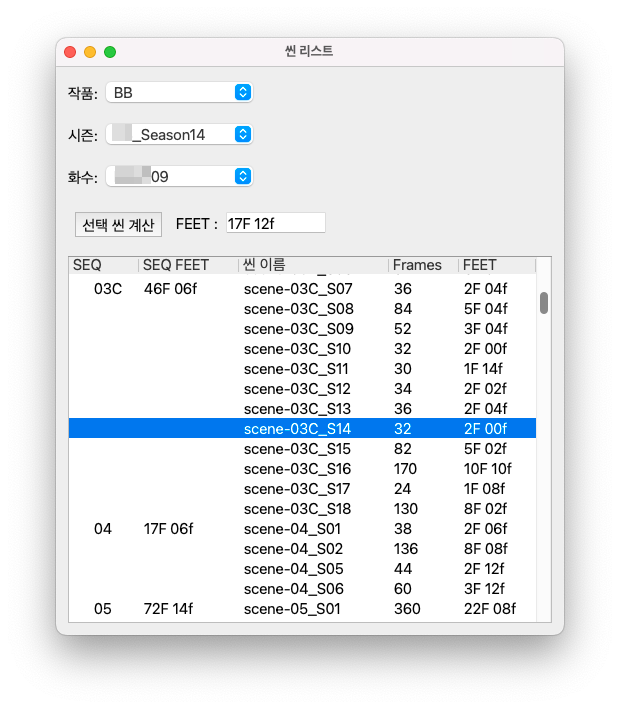Open the 작품 dropdown showing BB
This screenshot has height=709, width=620.
tap(179, 92)
